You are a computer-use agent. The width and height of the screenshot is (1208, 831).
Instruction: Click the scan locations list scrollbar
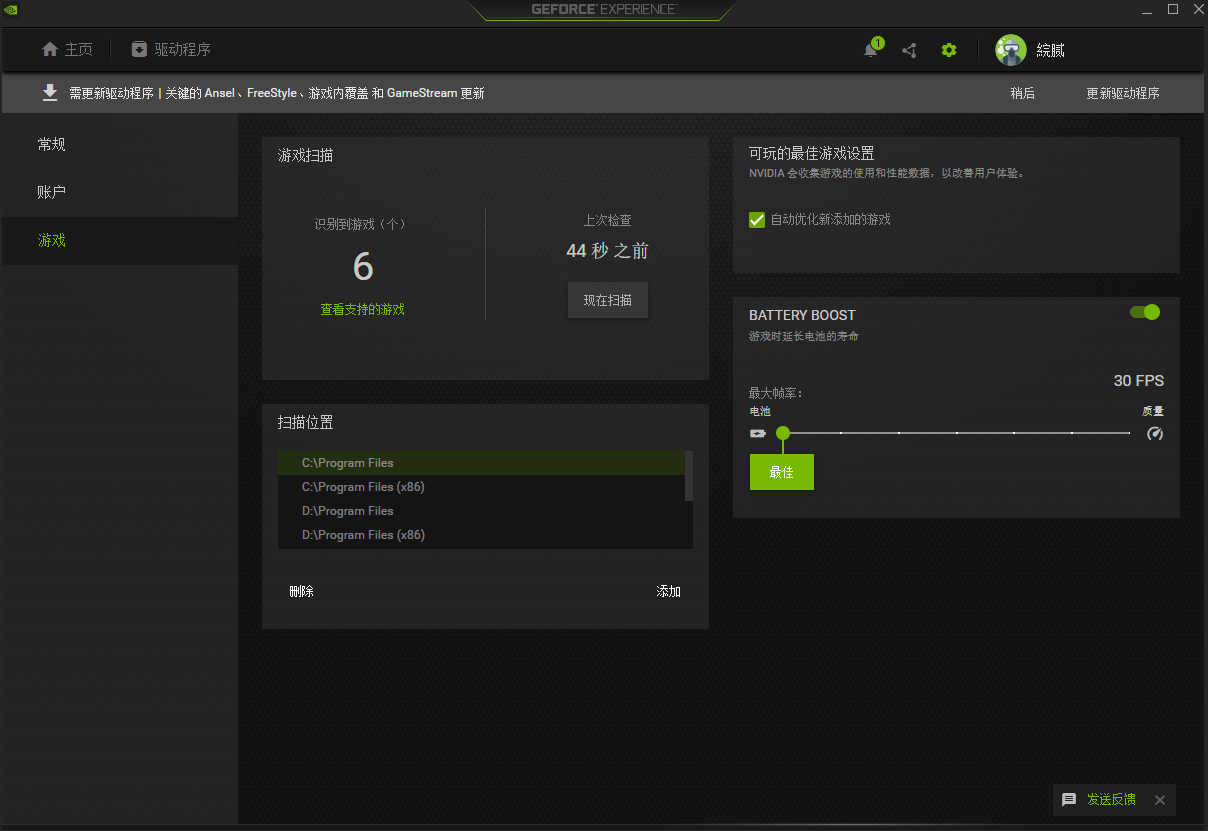(689, 476)
